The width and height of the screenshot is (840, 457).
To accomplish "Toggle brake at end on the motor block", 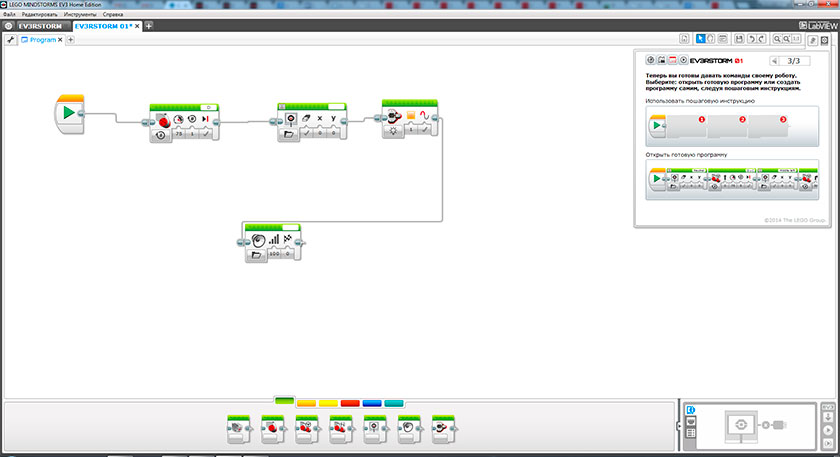I will point(206,133).
